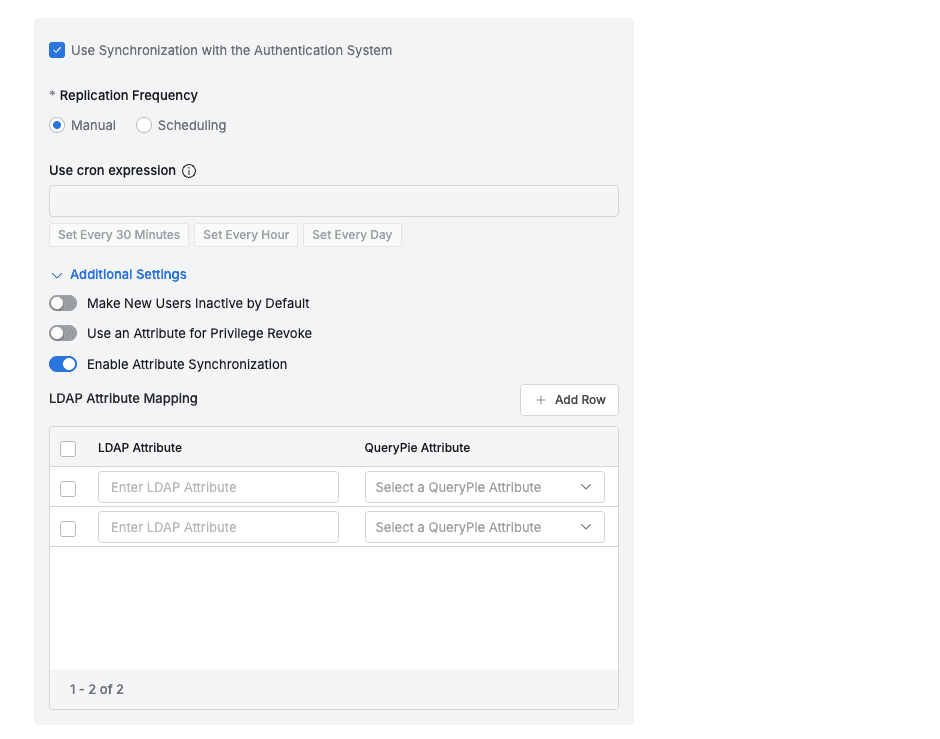This screenshot has width=940, height=739.
Task: Open second row QueryPie Attribute dropdown
Action: (x=484, y=528)
